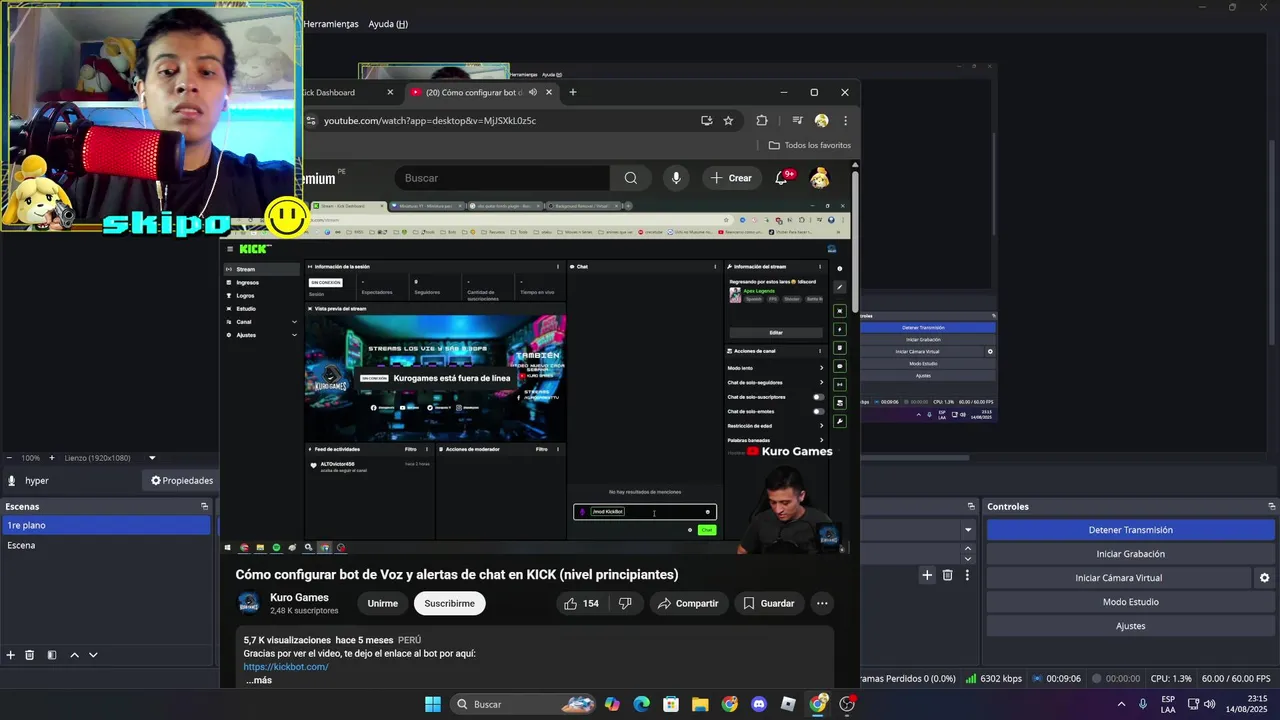The image size is (1280, 720).
Task: Open Chrome media controls icon
Action: 797,121
